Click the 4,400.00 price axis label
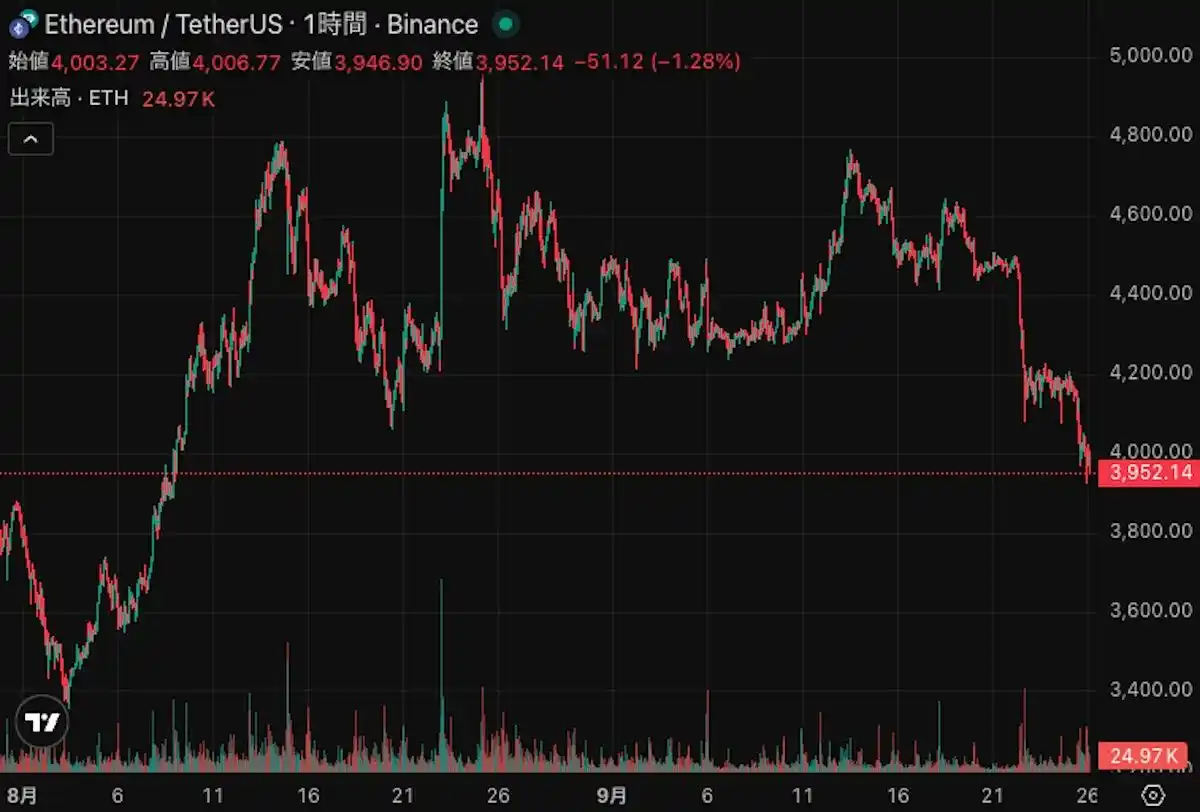This screenshot has width=1200, height=812. point(1151,293)
